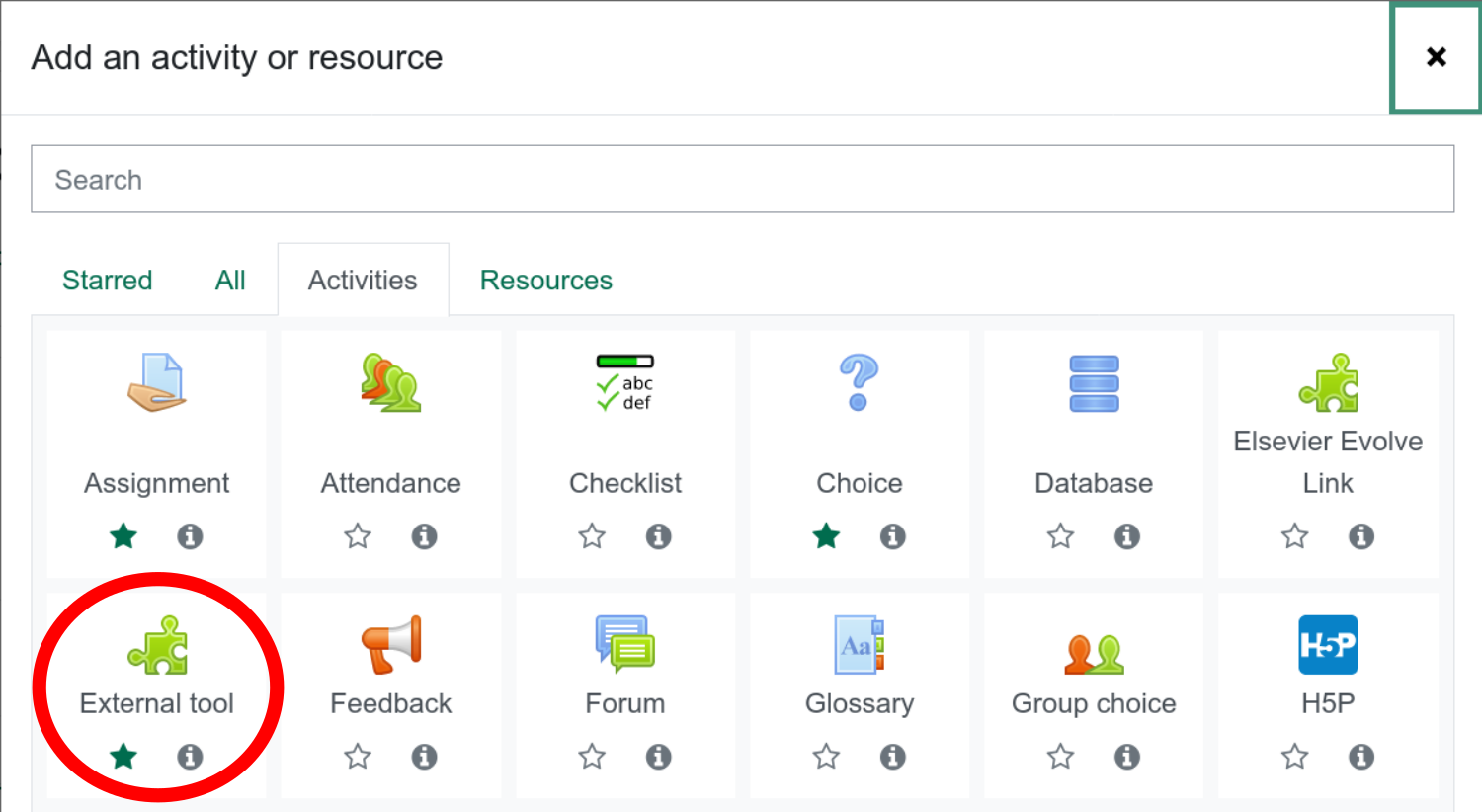This screenshot has height=812, width=1482.
Task: Click the Glossary label
Action: [x=859, y=703]
